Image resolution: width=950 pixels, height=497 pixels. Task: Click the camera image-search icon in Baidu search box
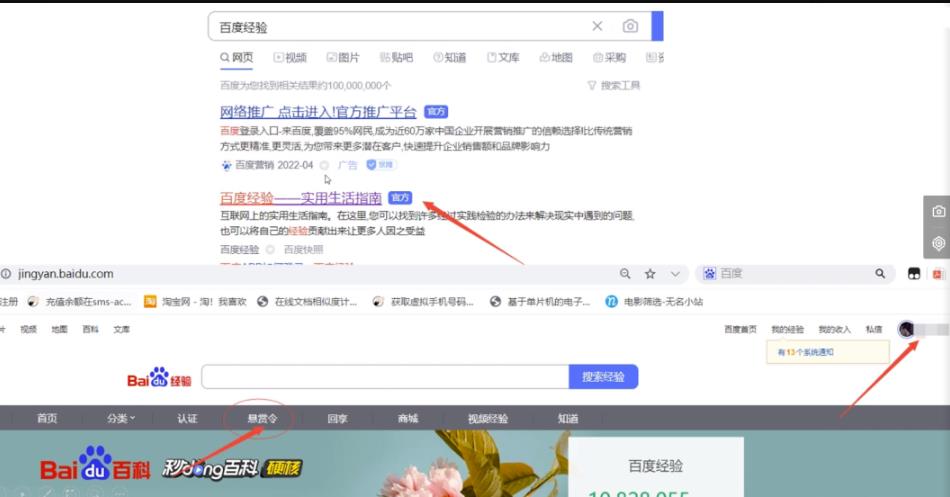[x=630, y=27]
